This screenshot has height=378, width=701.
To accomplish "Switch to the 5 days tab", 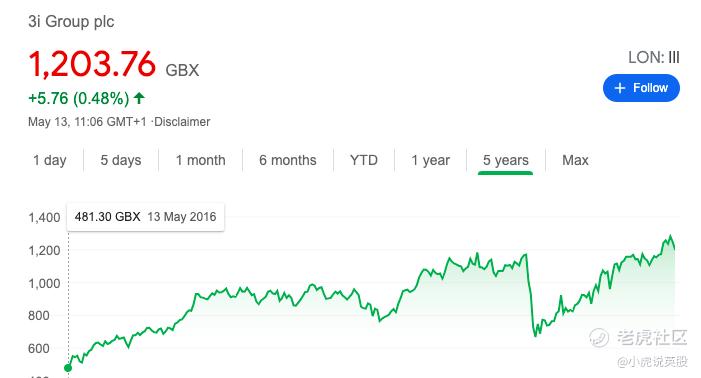I will click(x=121, y=160).
